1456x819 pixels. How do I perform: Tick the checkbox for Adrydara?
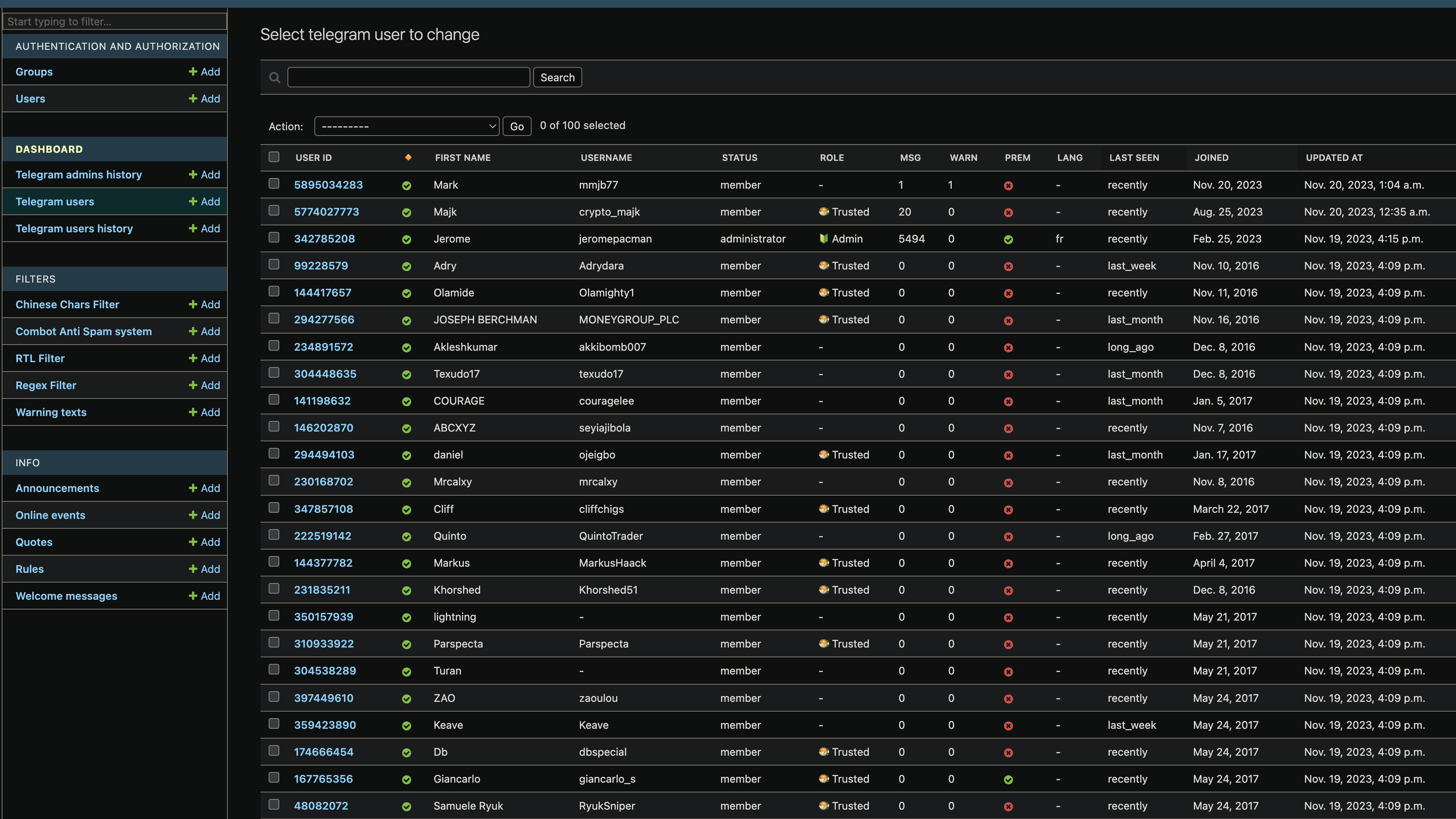coord(274,265)
